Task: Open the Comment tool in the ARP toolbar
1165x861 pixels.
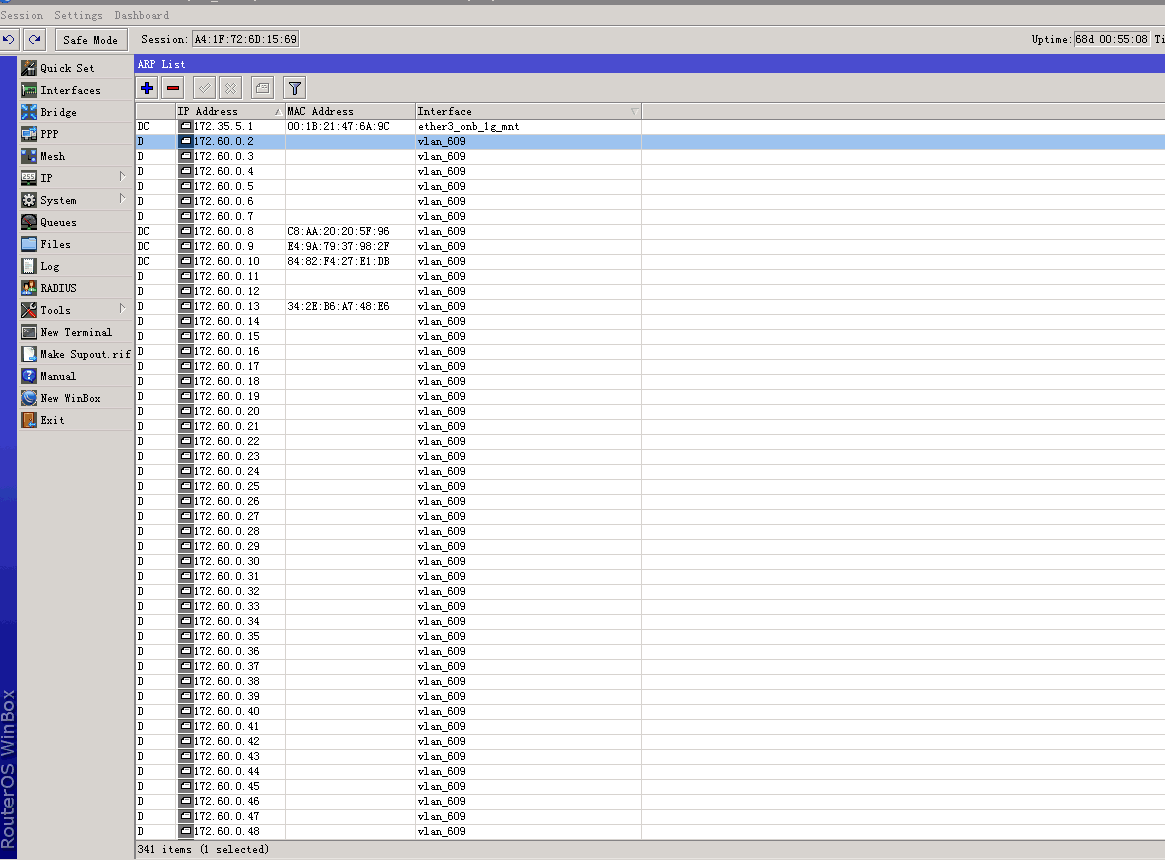Action: click(x=261, y=87)
